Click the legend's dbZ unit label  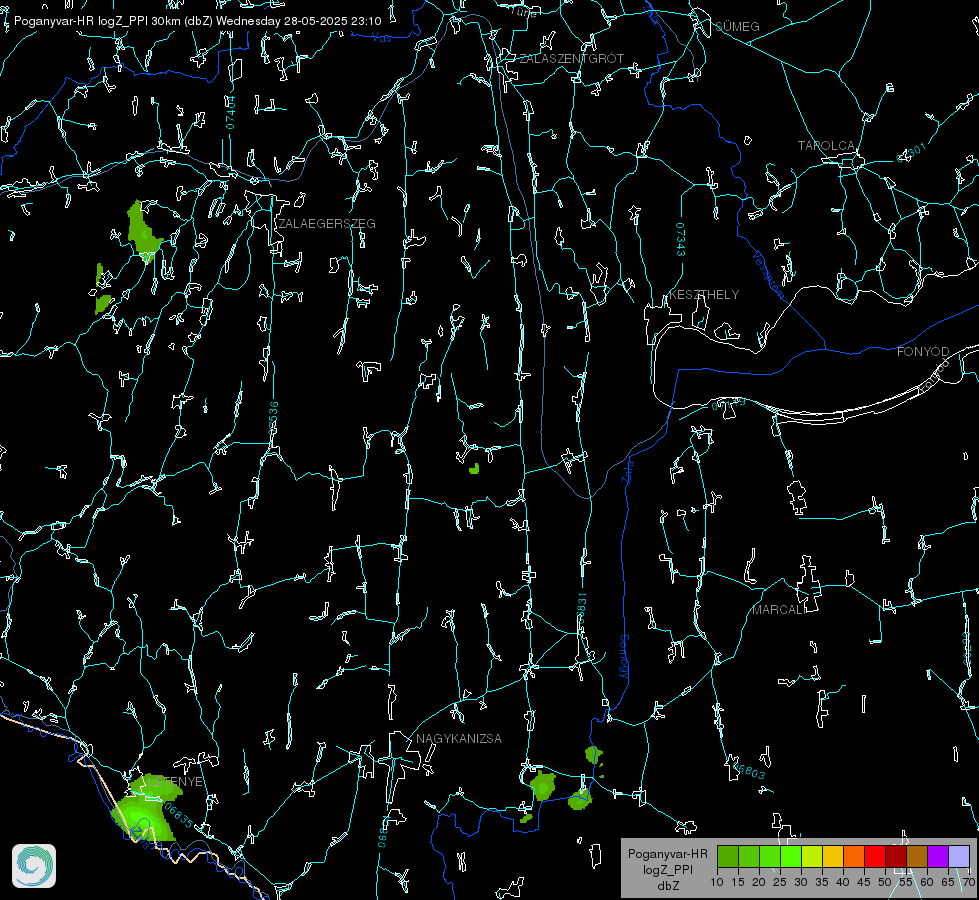pos(667,886)
